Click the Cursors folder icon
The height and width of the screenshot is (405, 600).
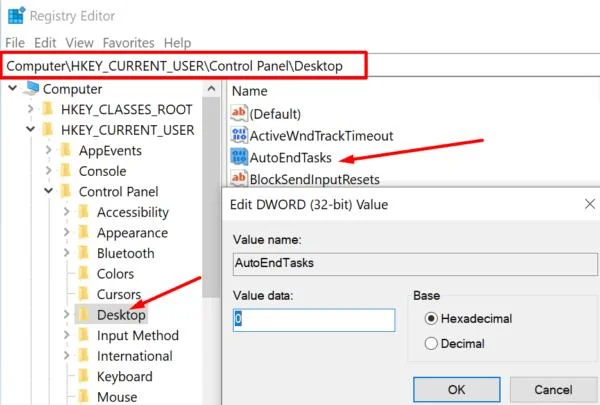[x=83, y=294]
